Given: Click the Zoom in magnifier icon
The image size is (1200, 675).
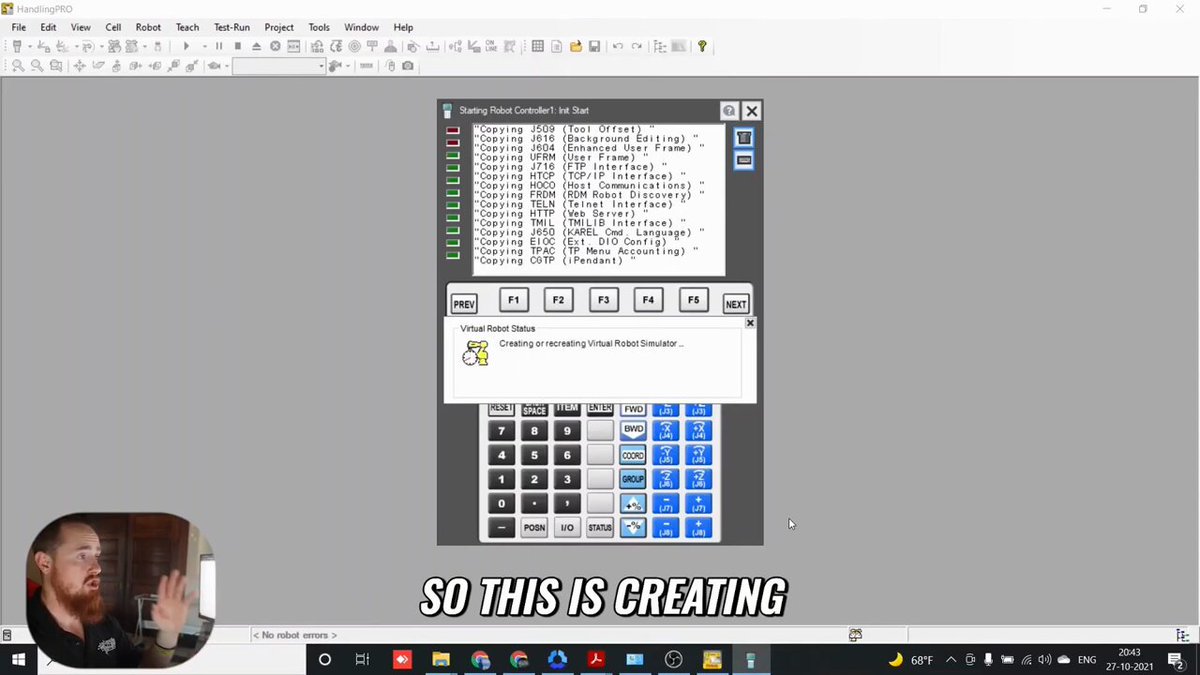Looking at the screenshot, I should tap(17, 66).
